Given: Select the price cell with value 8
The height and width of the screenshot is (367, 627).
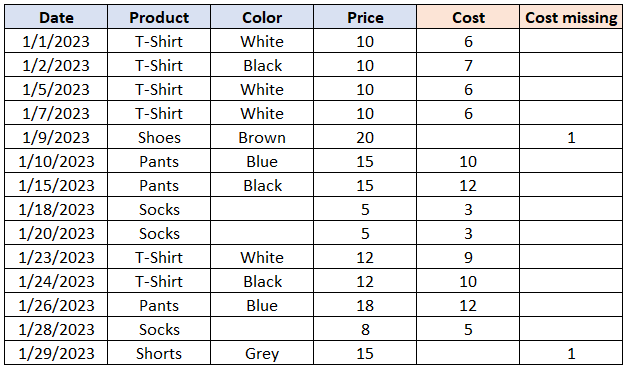Looking at the screenshot, I should (x=365, y=329).
